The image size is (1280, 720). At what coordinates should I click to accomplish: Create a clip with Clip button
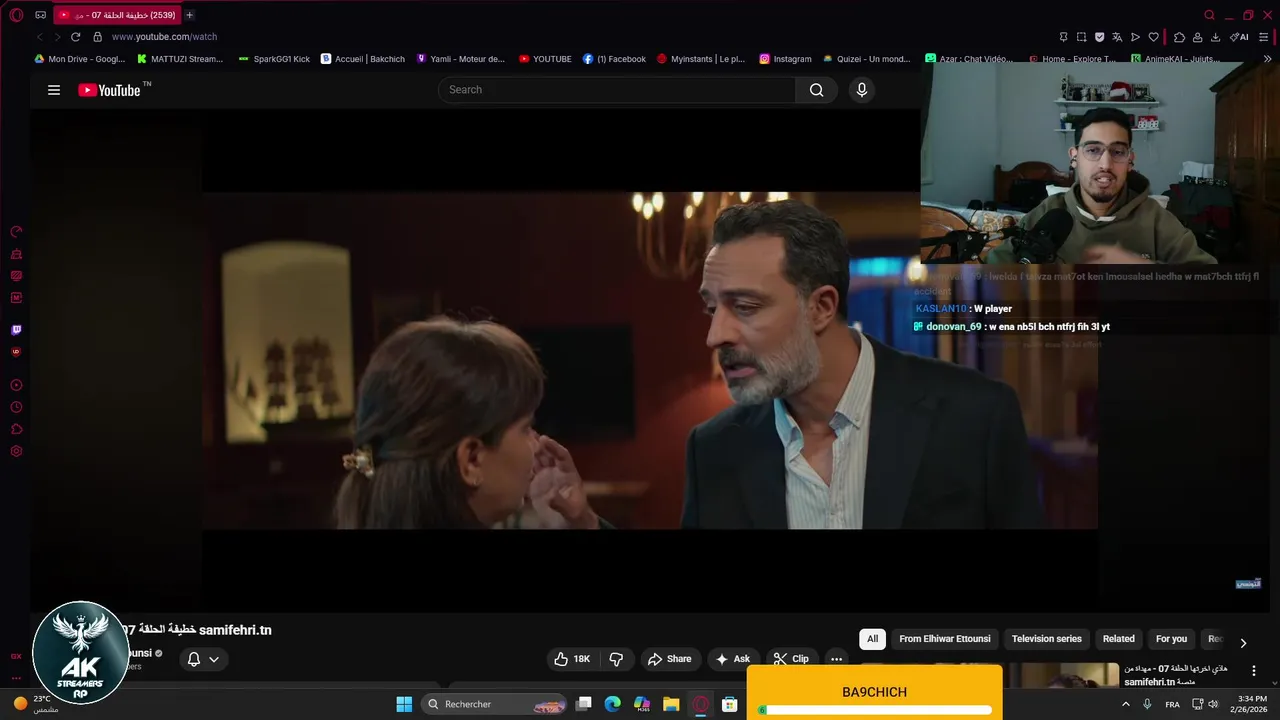pos(791,659)
